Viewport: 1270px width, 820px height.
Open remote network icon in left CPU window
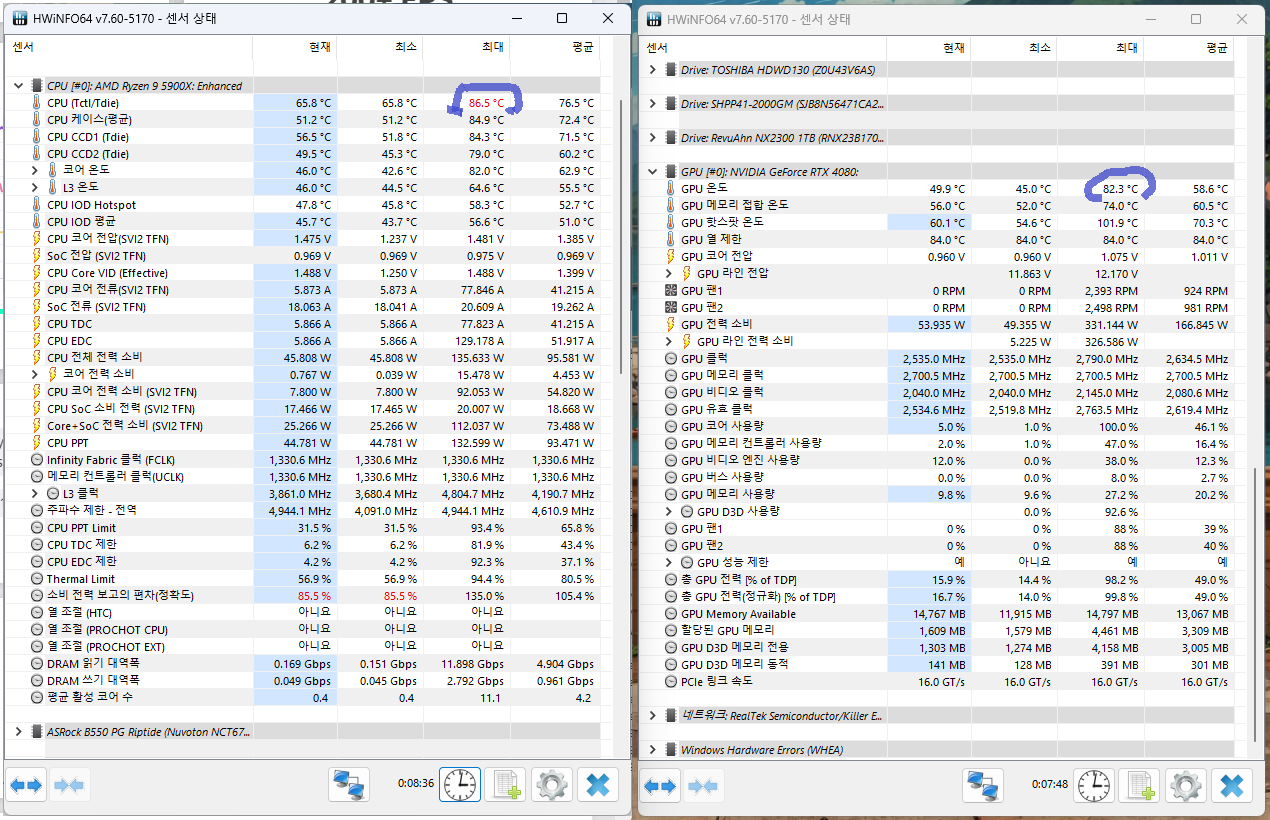[349, 785]
